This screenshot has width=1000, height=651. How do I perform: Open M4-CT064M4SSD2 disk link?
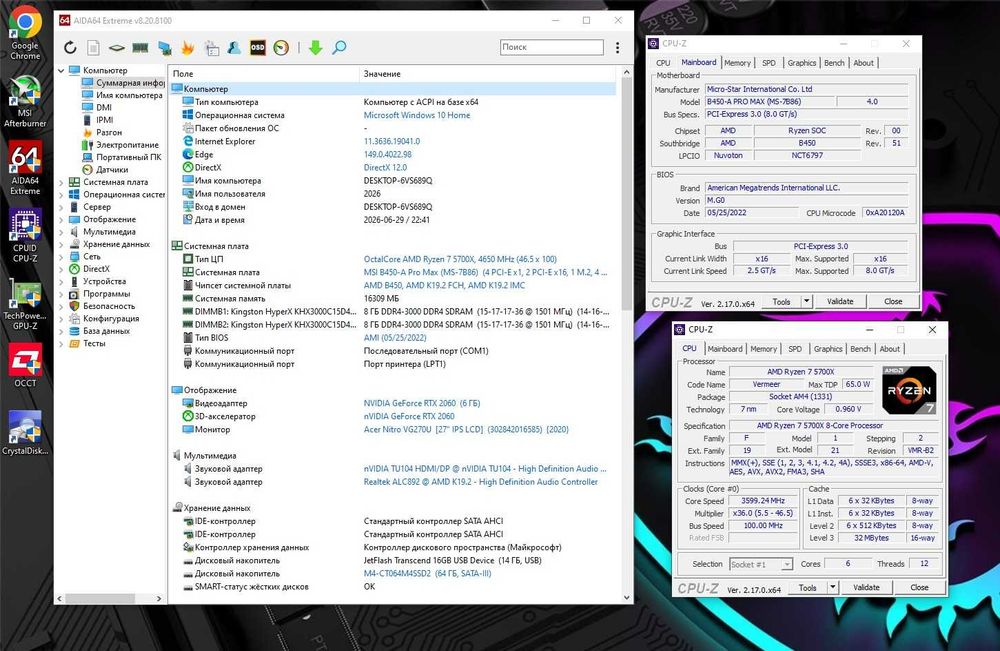pos(427,574)
